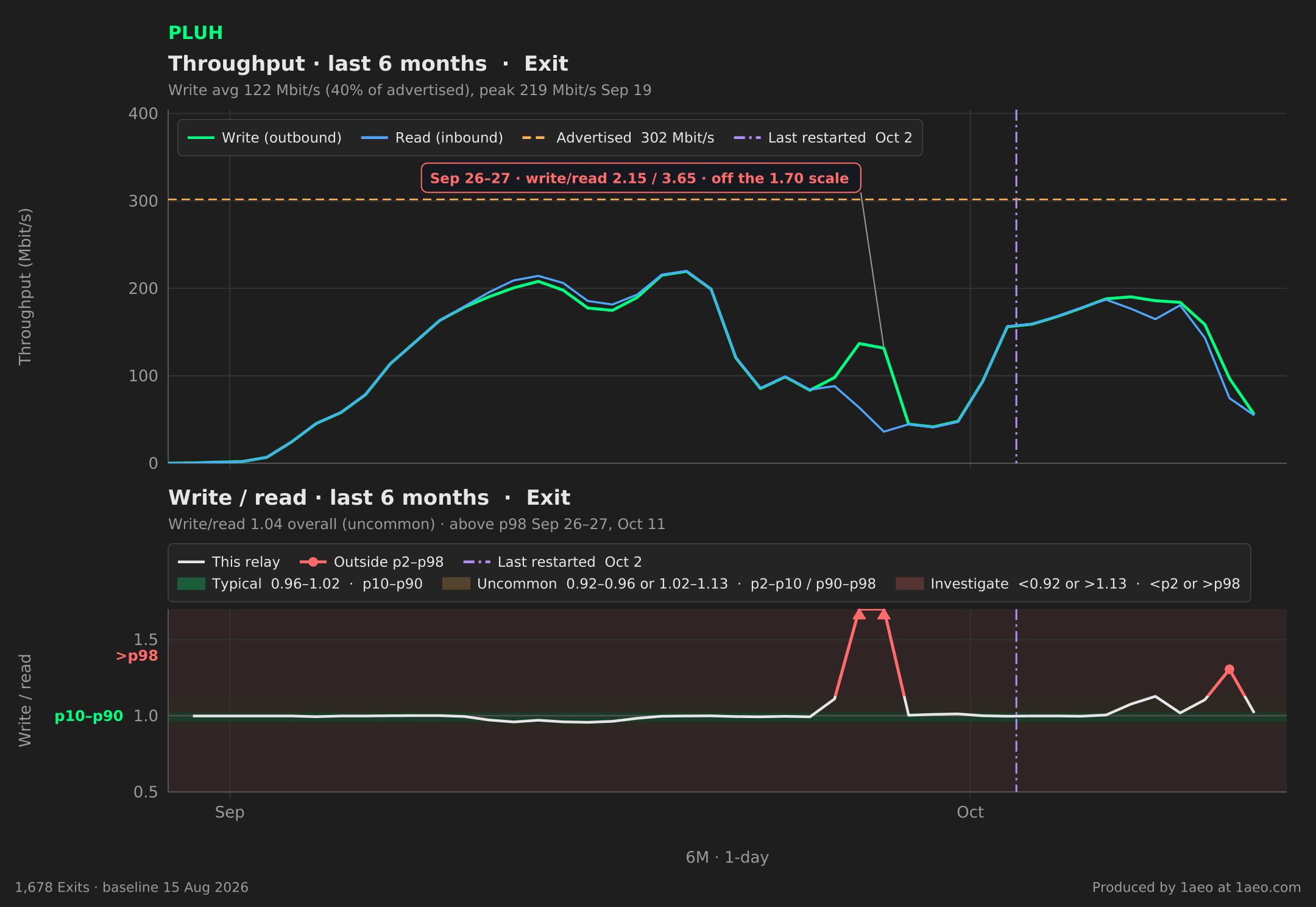The height and width of the screenshot is (907, 1316).
Task: Click the Write (outbound) legend entry
Action: (264, 138)
